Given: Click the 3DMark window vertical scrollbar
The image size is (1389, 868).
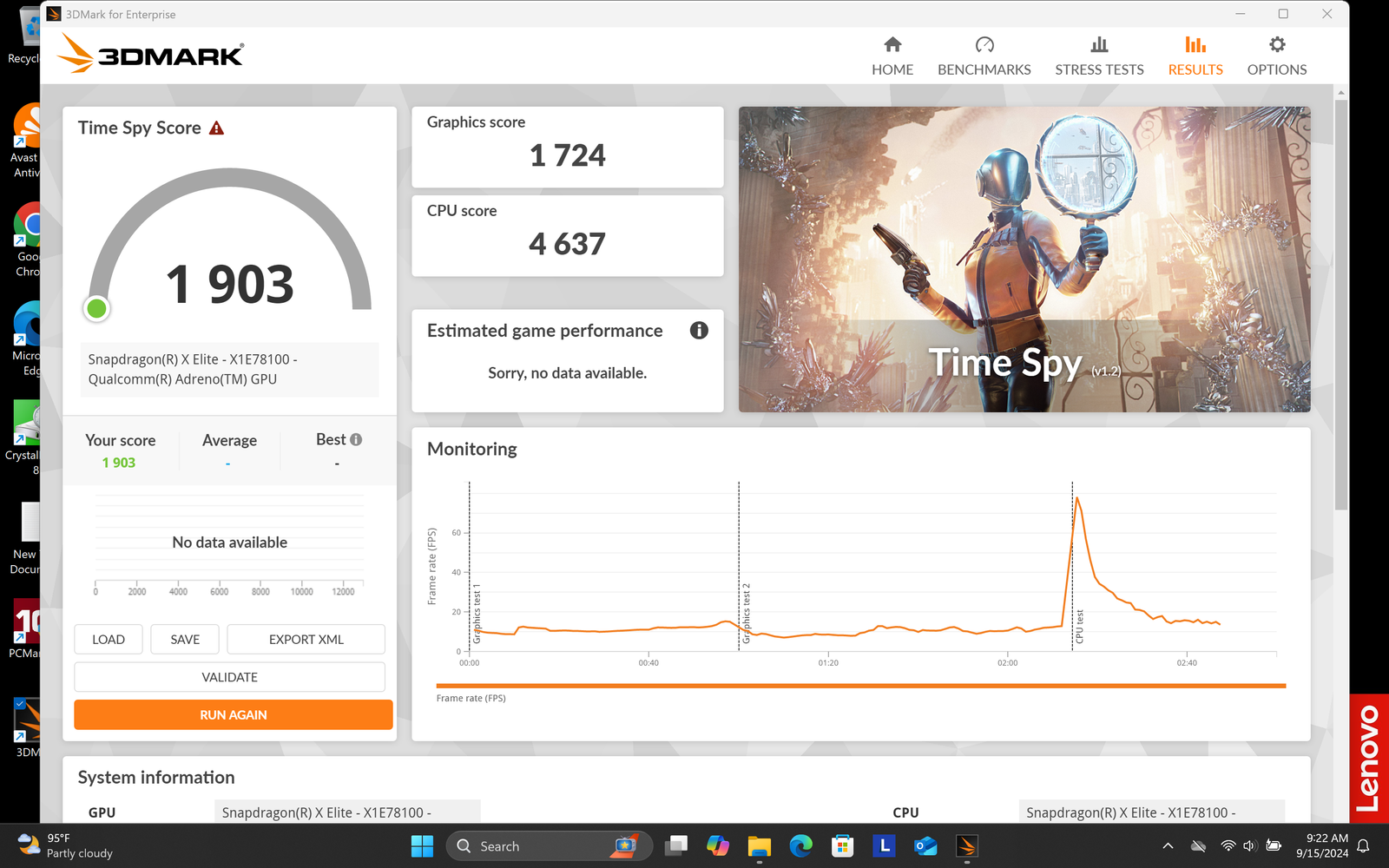Looking at the screenshot, I should [1341, 304].
